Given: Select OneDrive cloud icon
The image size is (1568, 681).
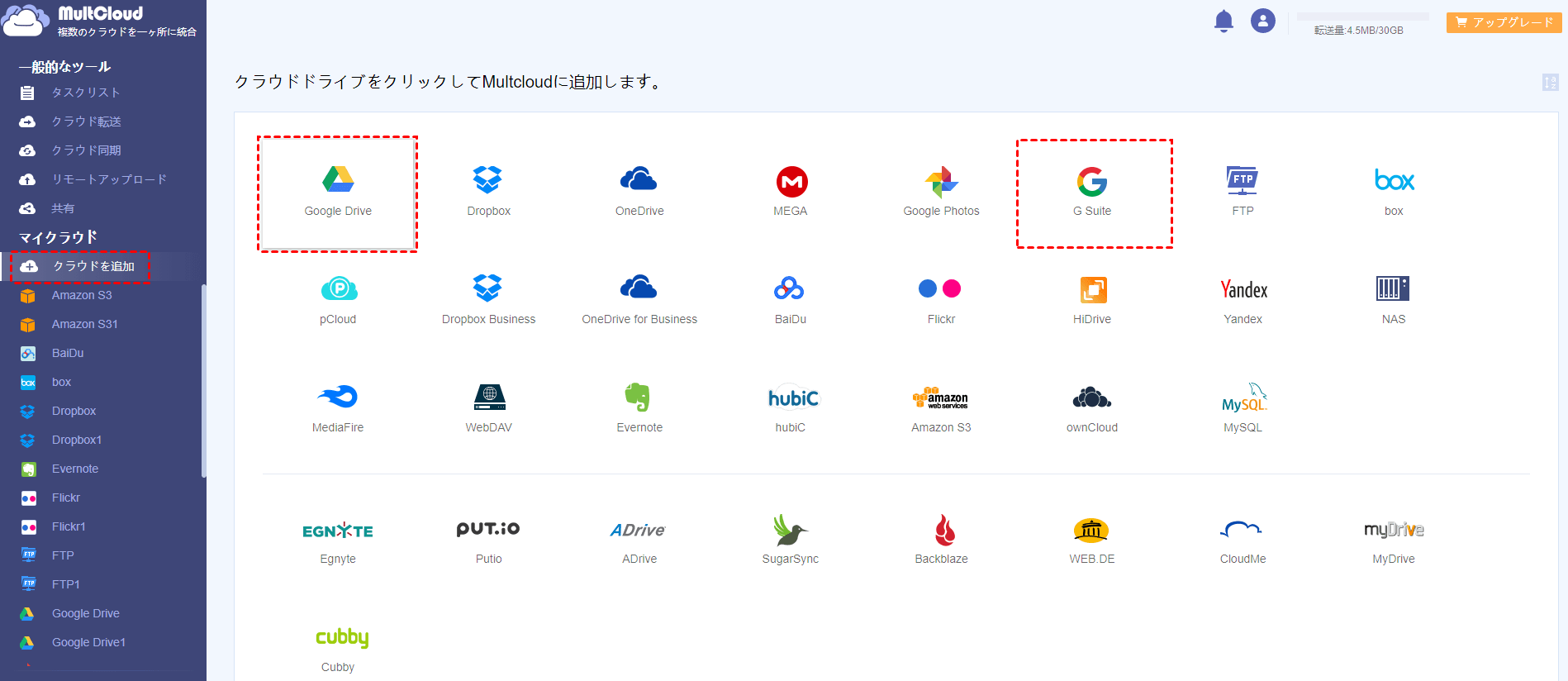Looking at the screenshot, I should [x=639, y=193].
